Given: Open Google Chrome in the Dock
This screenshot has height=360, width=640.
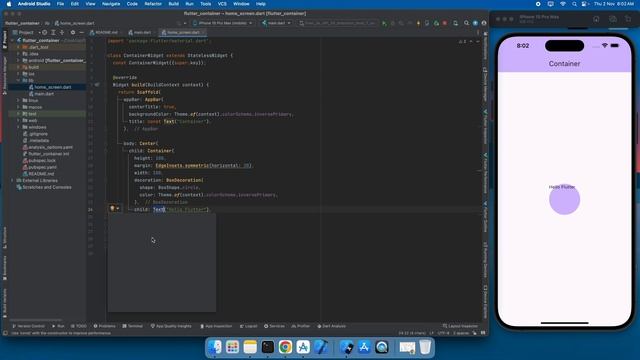Looking at the screenshot, I should pos(285,347).
